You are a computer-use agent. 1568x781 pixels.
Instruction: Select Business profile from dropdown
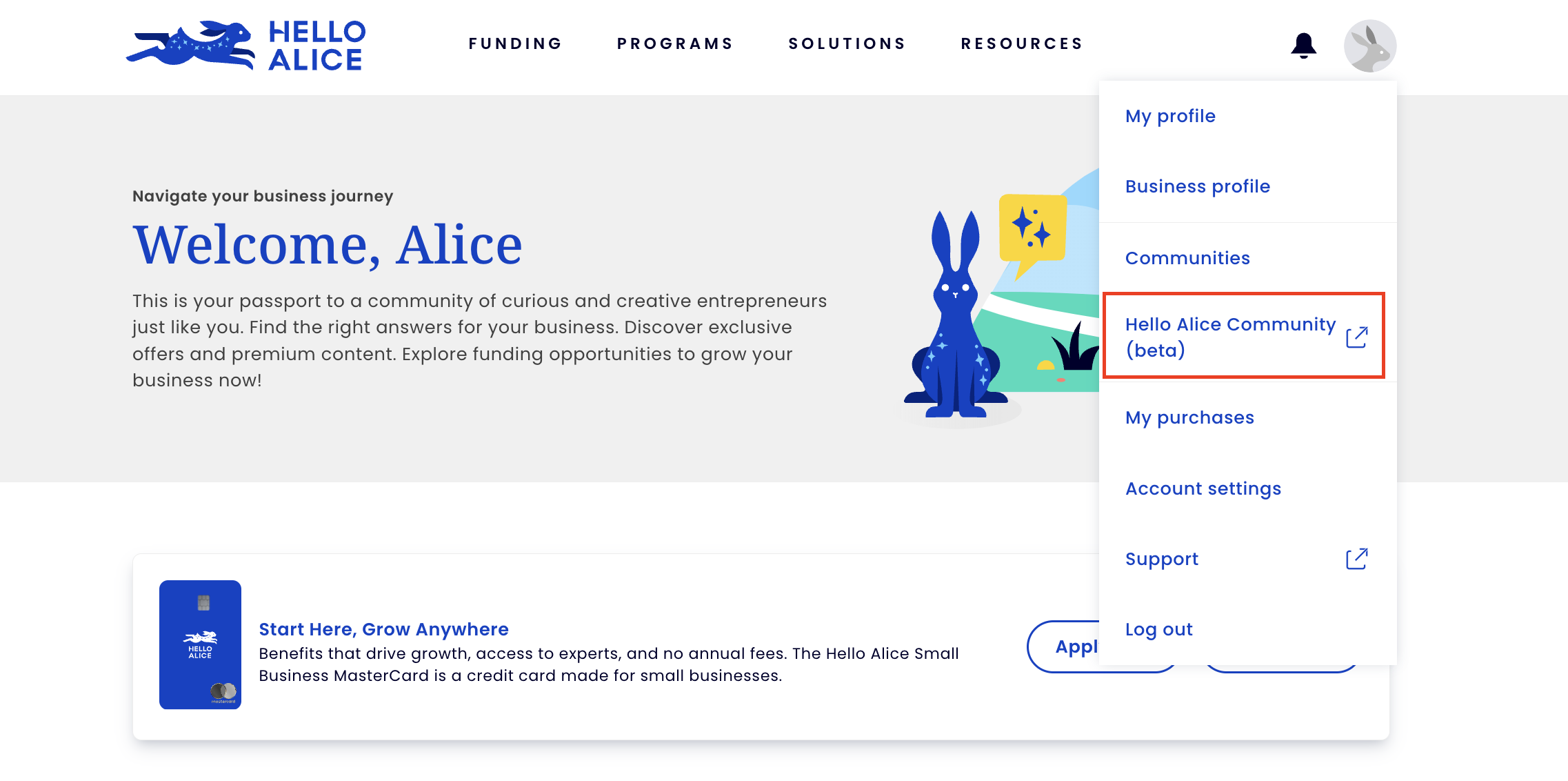[1247, 186]
